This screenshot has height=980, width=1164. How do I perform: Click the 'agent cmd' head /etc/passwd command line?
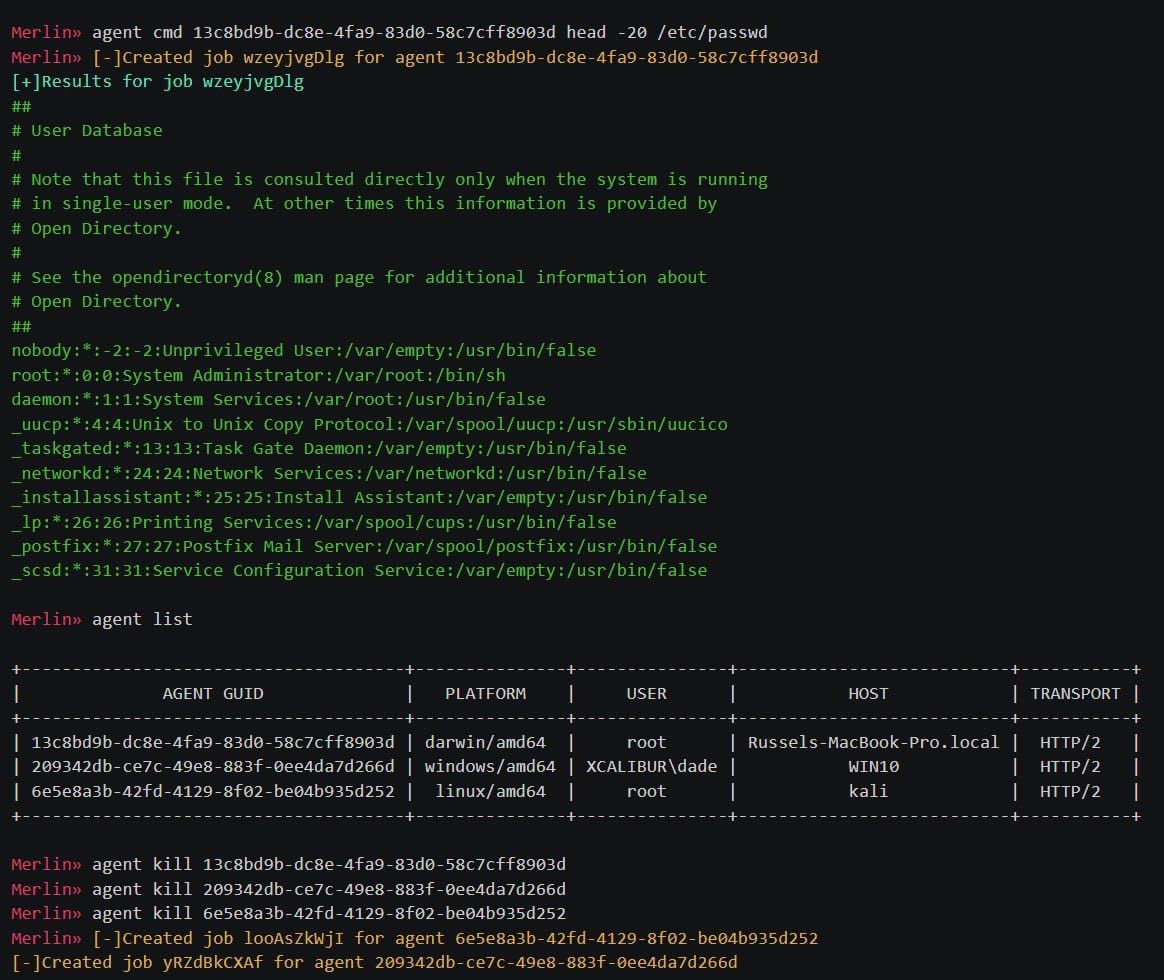(x=389, y=33)
